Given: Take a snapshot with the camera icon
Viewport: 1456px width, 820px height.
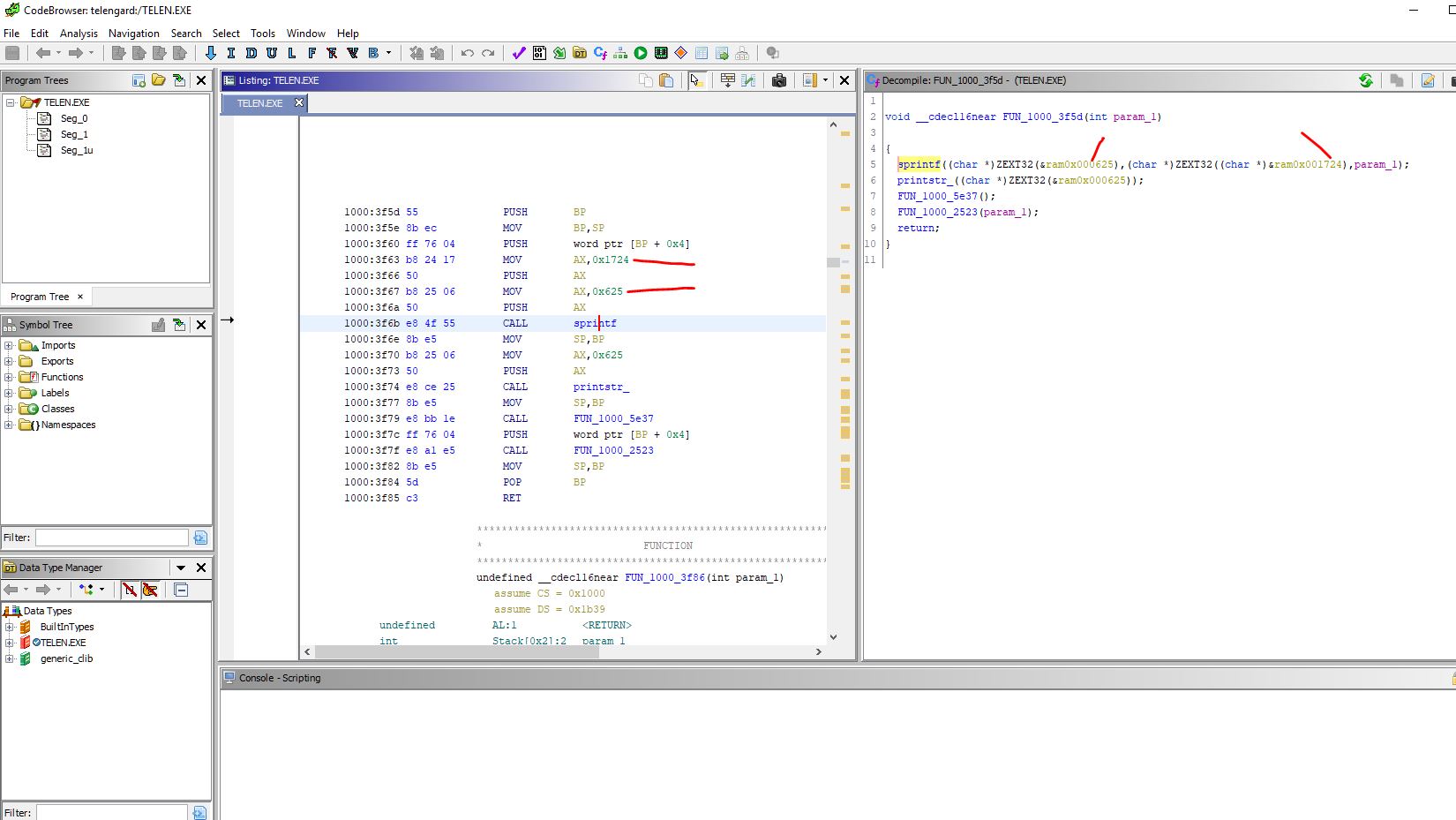Looking at the screenshot, I should point(779,80).
